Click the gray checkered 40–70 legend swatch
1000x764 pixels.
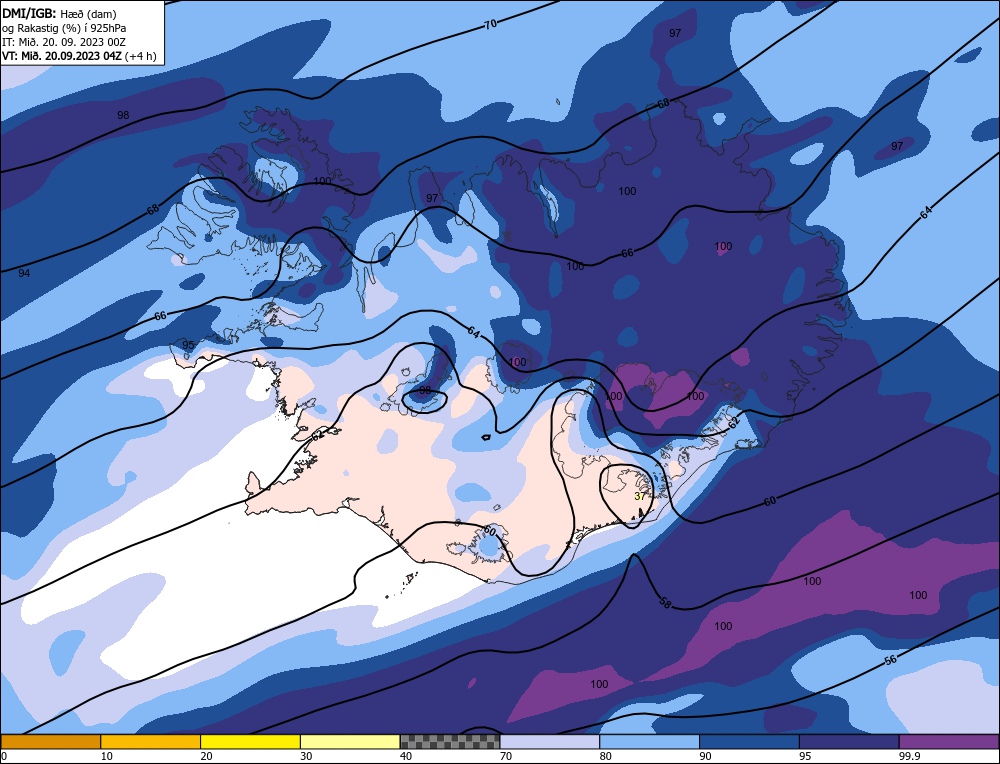coord(450,741)
